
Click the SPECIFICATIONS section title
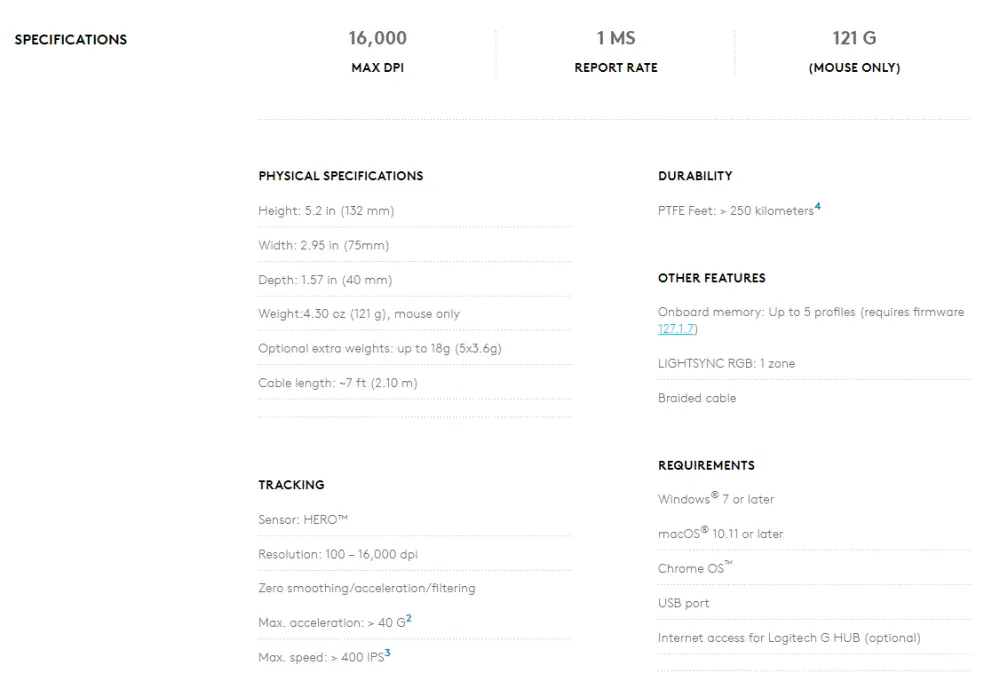71,40
